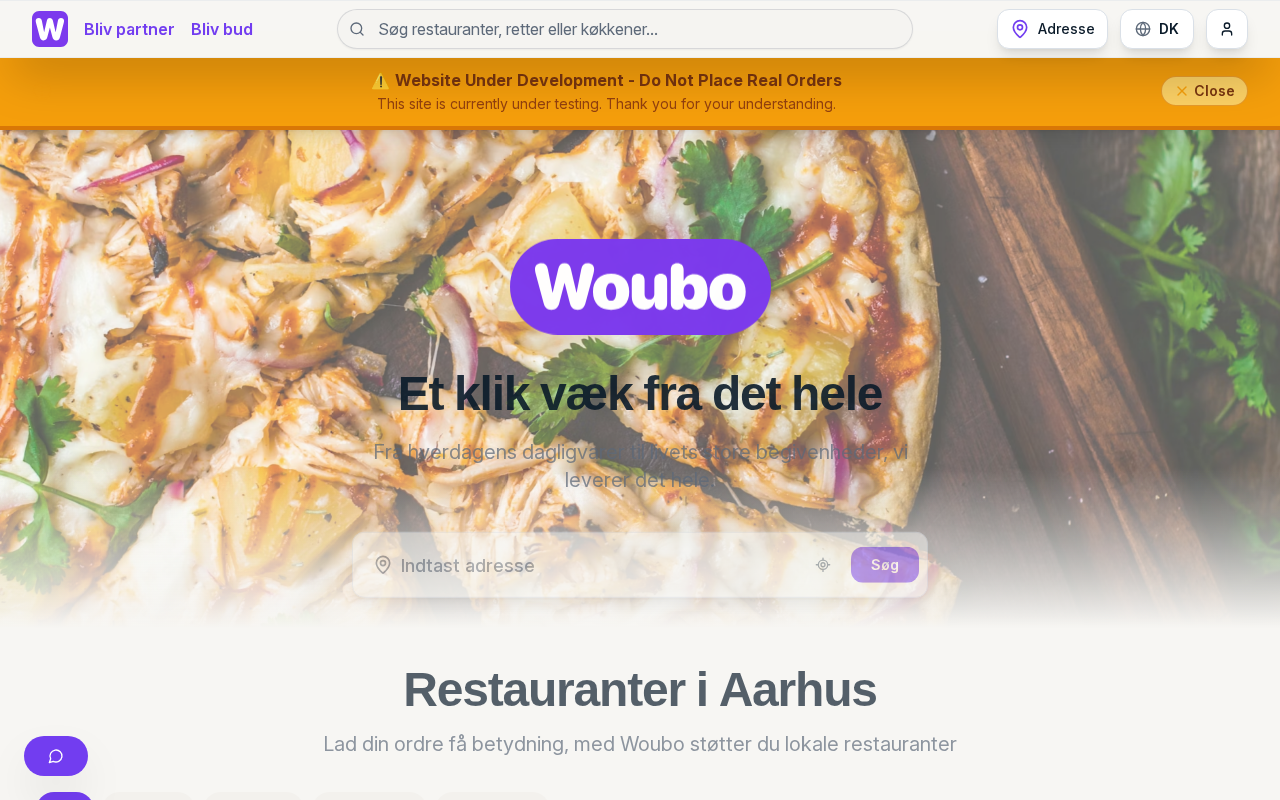
Task: Open the Bliv bud link
Action: pyautogui.click(x=222, y=29)
